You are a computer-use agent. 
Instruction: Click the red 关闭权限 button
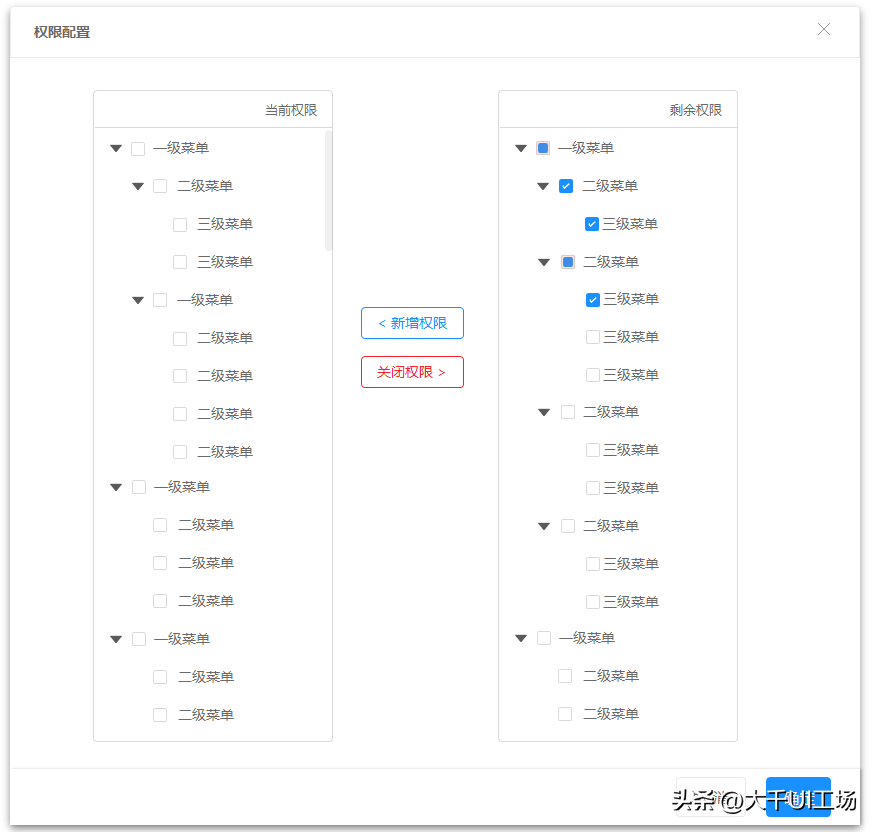[x=412, y=372]
